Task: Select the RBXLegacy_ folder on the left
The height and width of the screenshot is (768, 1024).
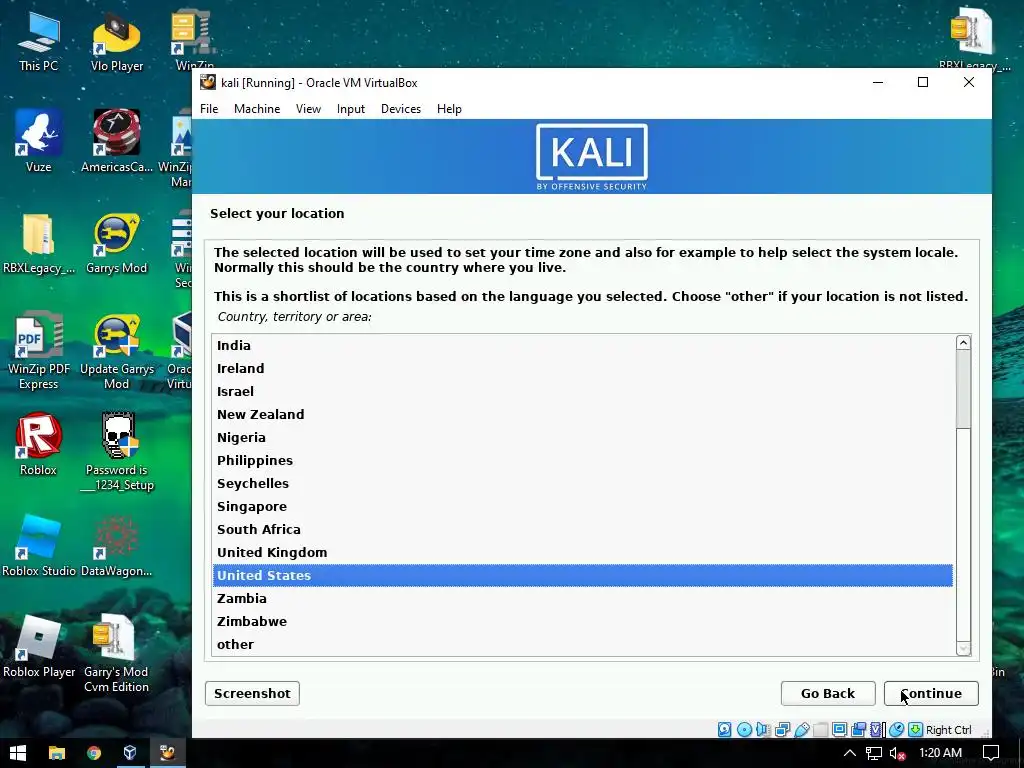Action: click(39, 243)
